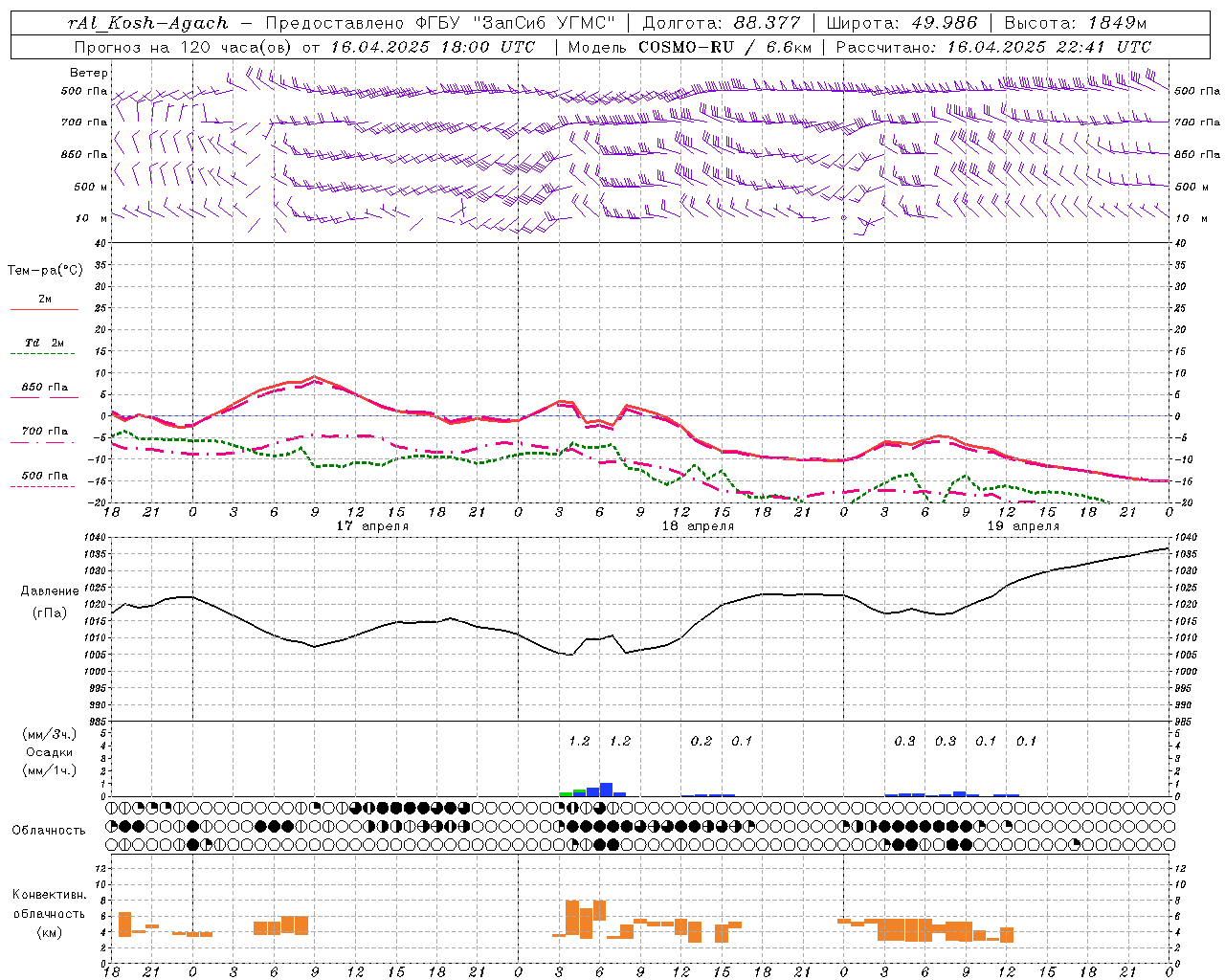Click the 'Конвективн.' panel label
Image resolution: width=1225 pixels, height=980 pixels.
click(x=50, y=895)
